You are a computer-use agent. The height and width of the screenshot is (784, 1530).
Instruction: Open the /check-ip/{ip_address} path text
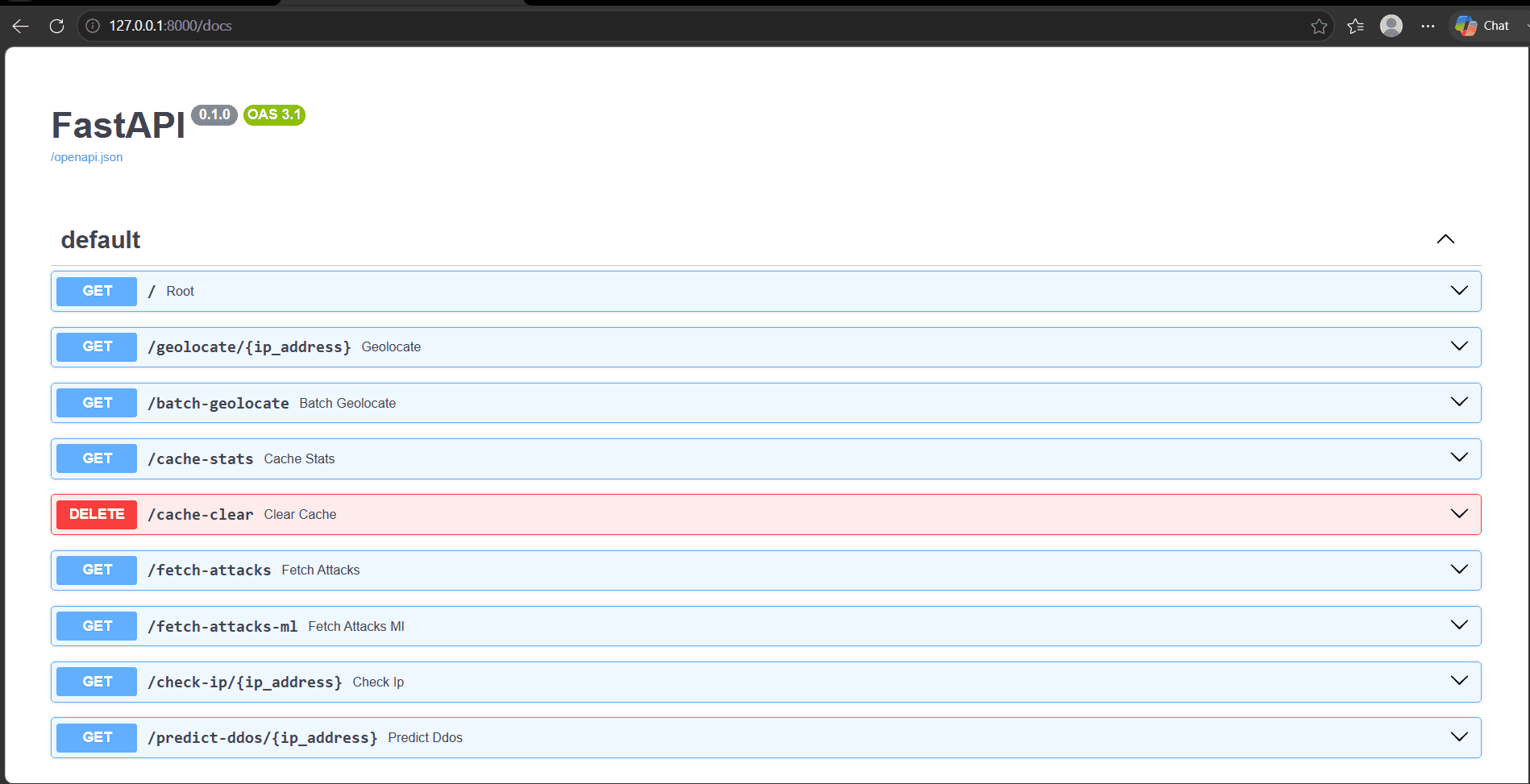pos(244,682)
